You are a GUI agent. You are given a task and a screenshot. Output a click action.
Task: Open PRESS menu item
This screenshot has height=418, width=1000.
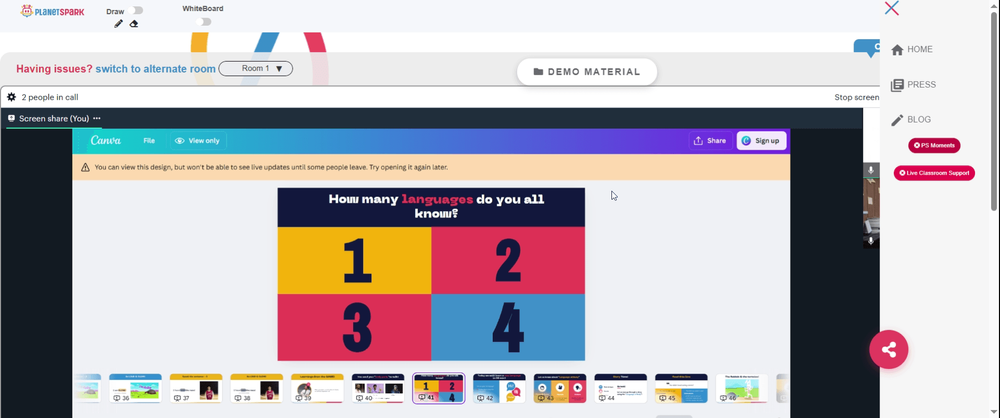click(913, 85)
